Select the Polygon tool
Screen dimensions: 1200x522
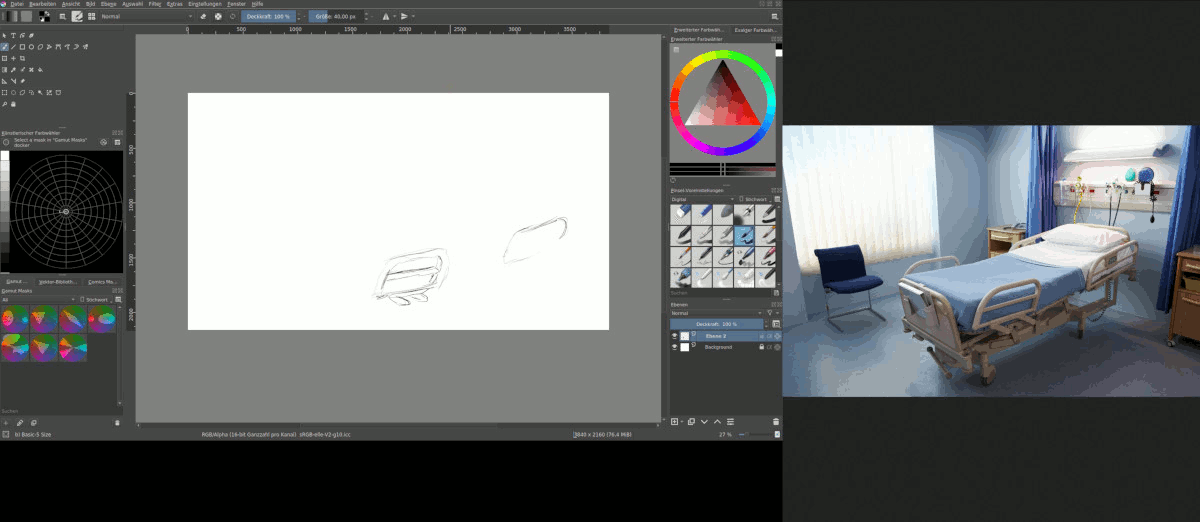40,47
